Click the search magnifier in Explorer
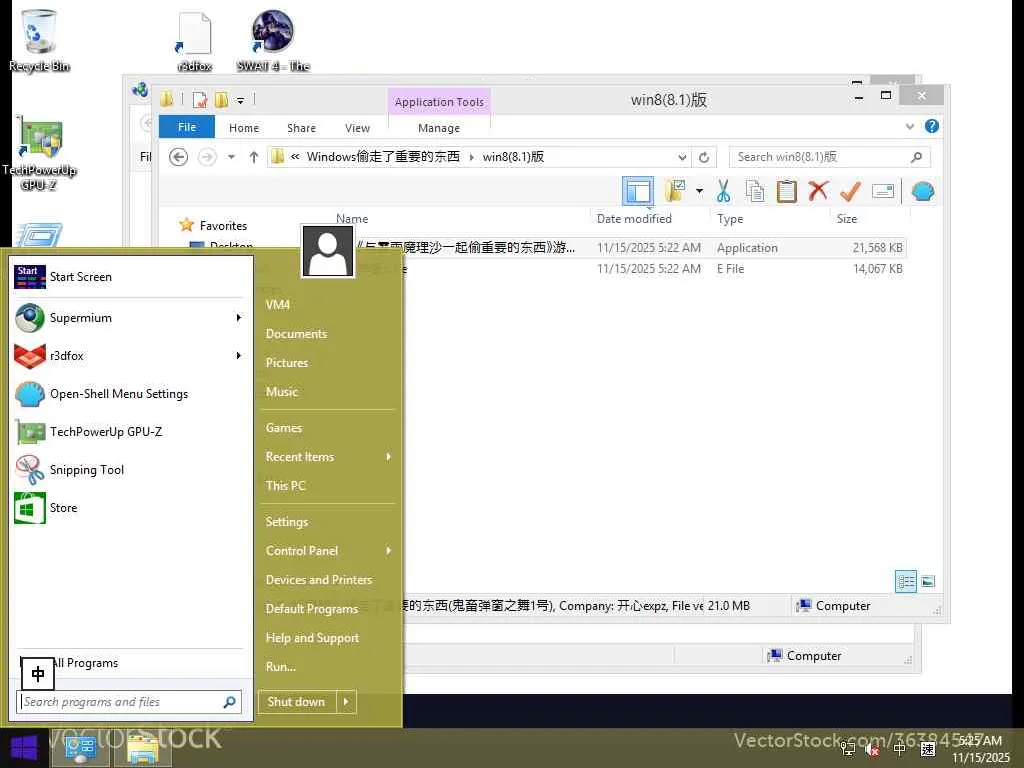The width and height of the screenshot is (1024, 768). [x=917, y=157]
